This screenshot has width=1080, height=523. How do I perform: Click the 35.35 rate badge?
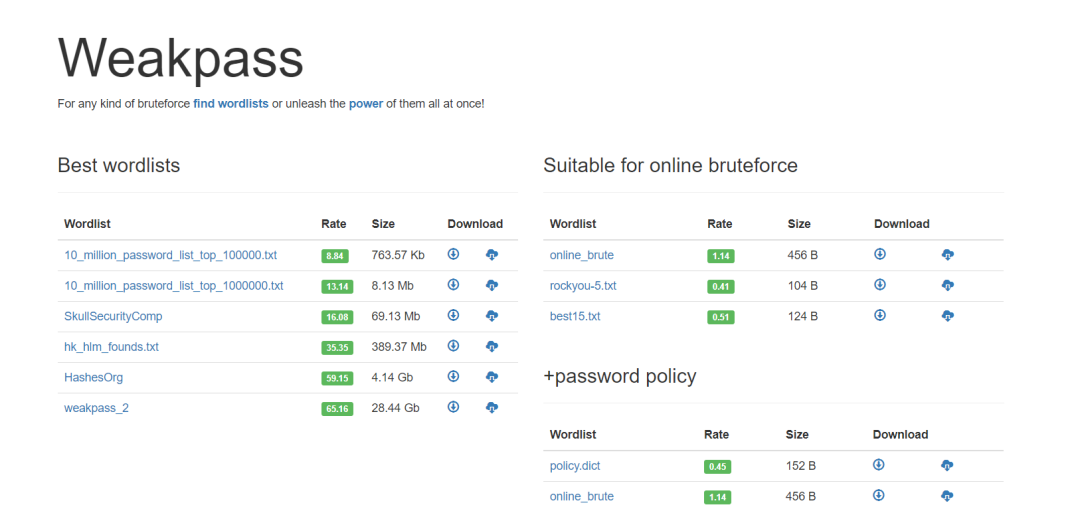(x=338, y=347)
